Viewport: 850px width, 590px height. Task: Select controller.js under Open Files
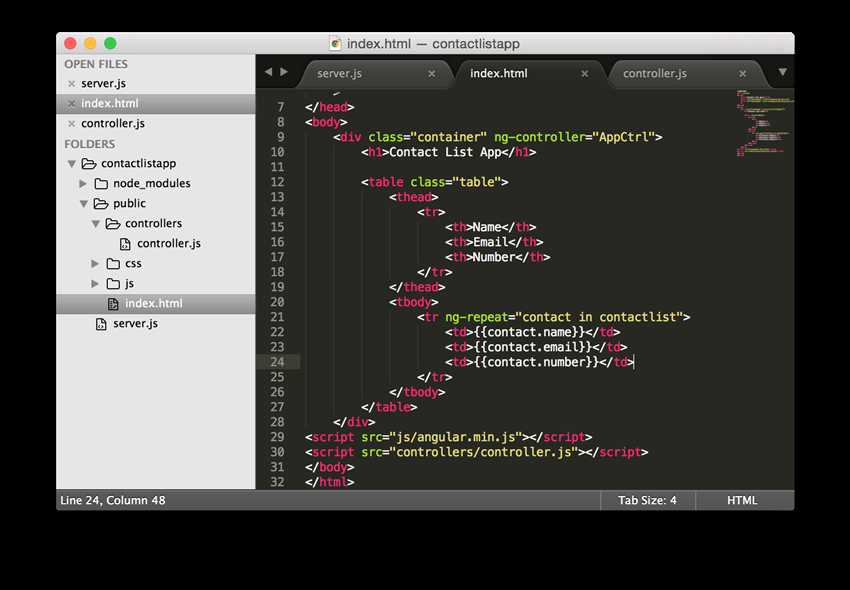click(x=113, y=124)
